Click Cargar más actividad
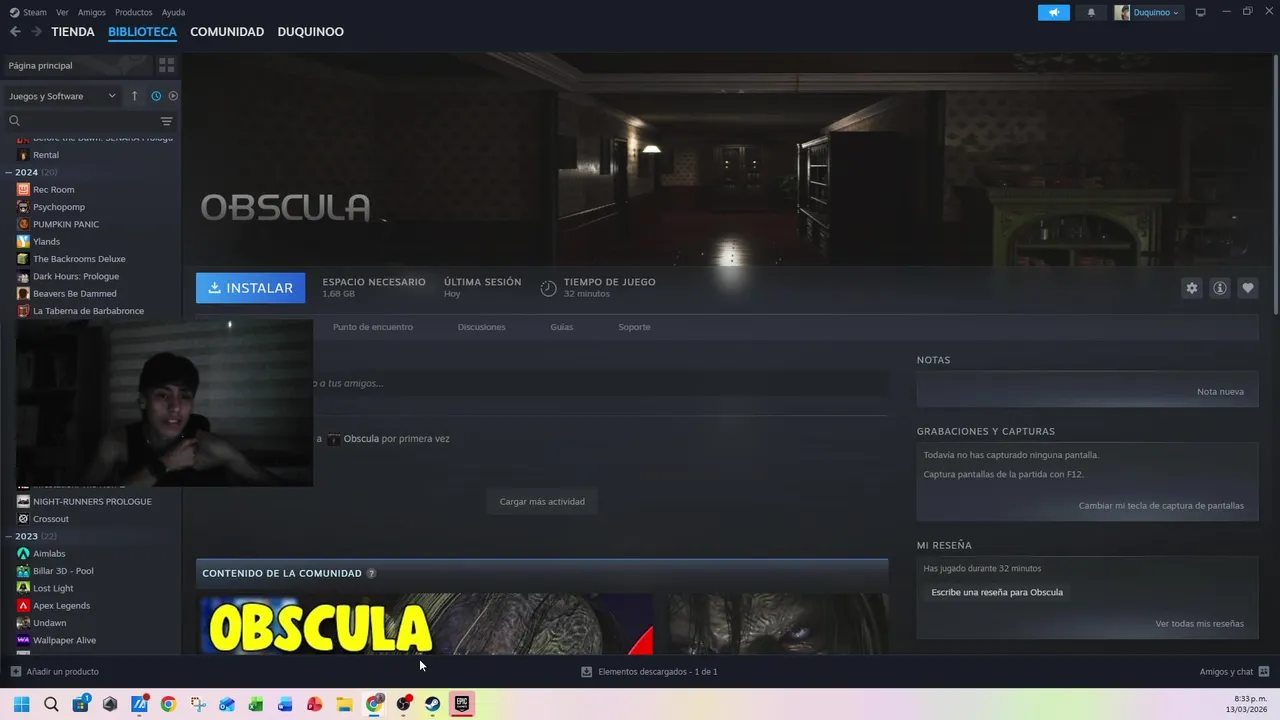The width and height of the screenshot is (1280, 720). pyautogui.click(x=542, y=502)
